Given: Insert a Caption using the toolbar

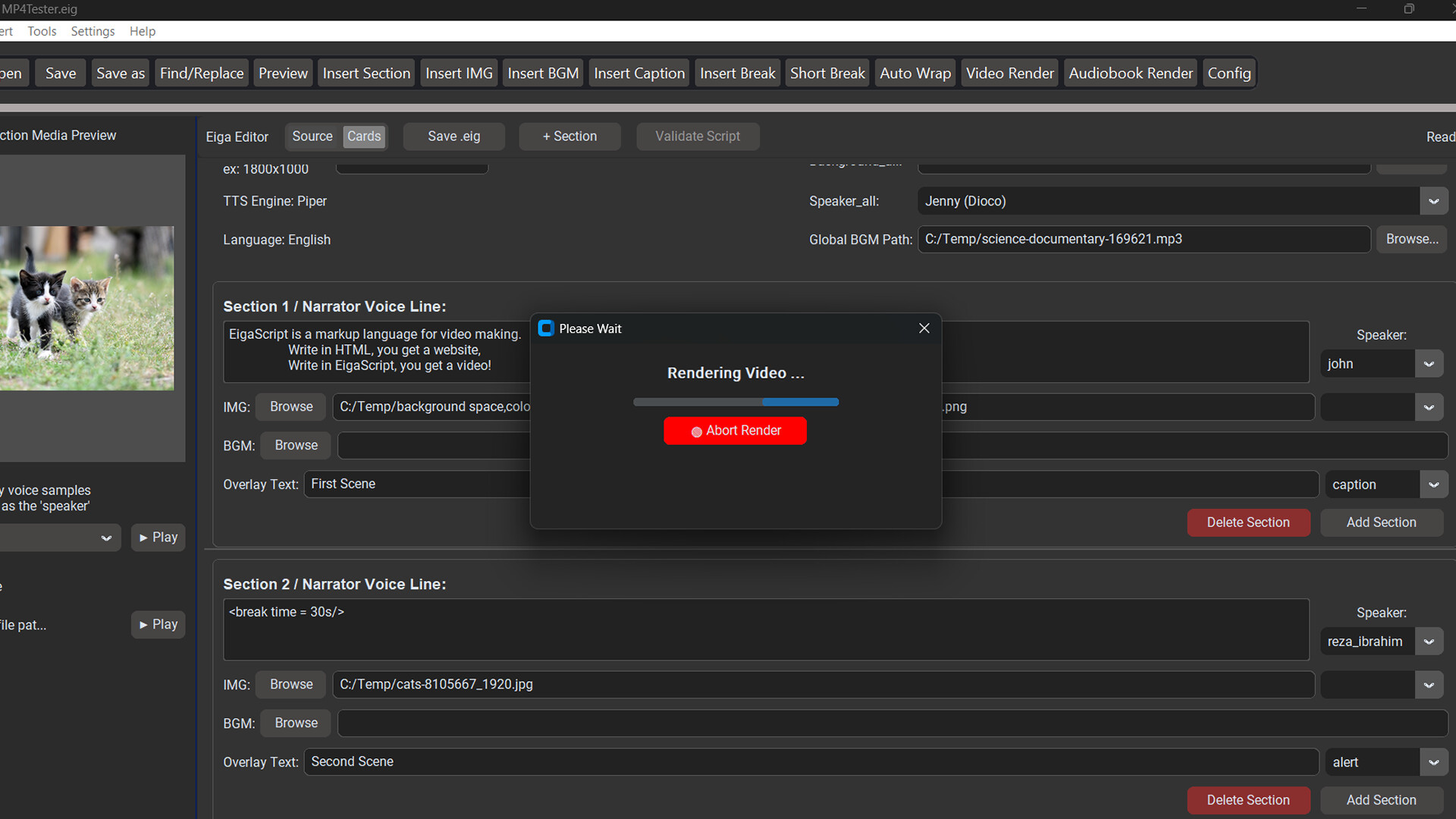Looking at the screenshot, I should 639,73.
